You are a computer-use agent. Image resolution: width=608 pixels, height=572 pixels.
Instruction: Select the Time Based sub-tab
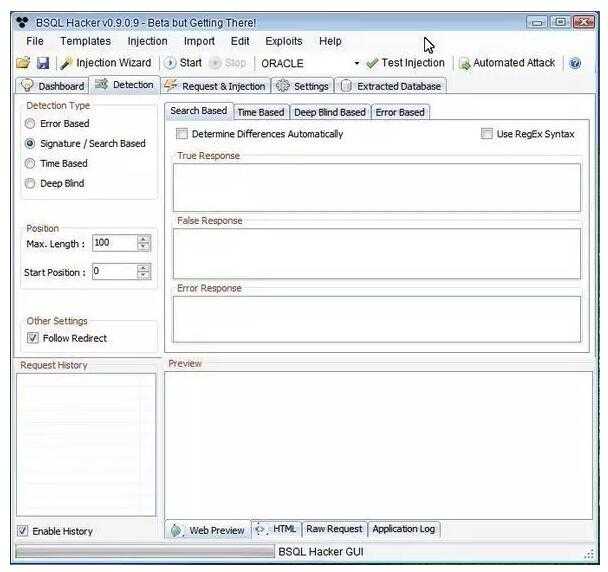click(x=261, y=112)
